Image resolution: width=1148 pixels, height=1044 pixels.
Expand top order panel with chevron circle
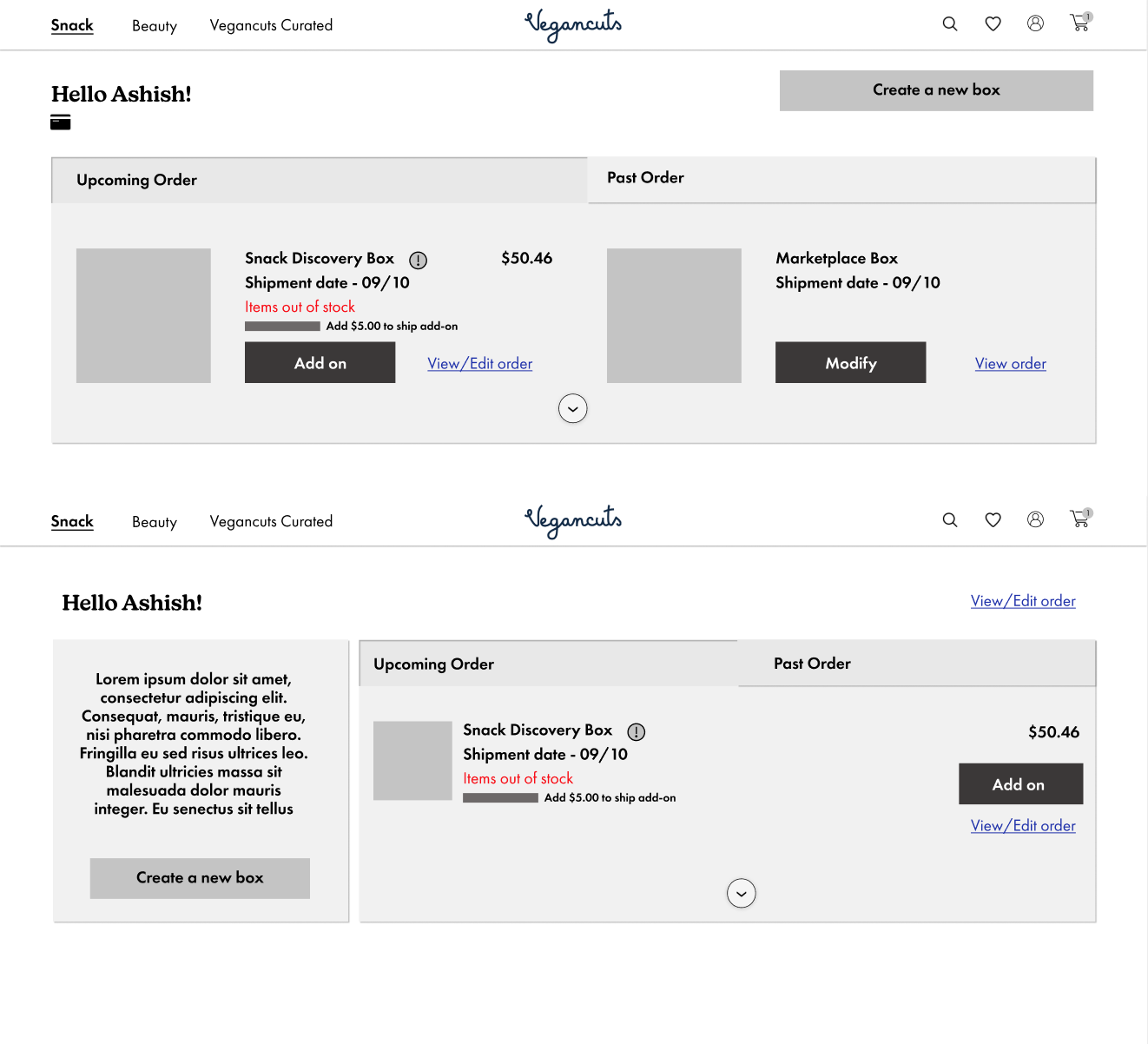click(572, 408)
